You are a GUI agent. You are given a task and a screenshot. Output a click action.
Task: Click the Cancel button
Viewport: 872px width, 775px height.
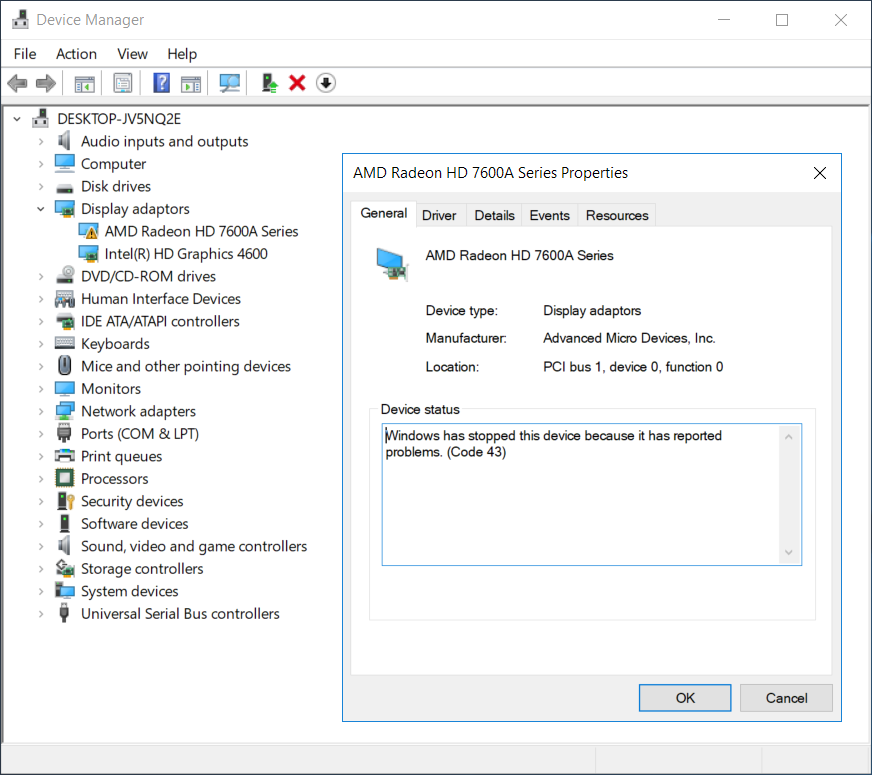[786, 698]
